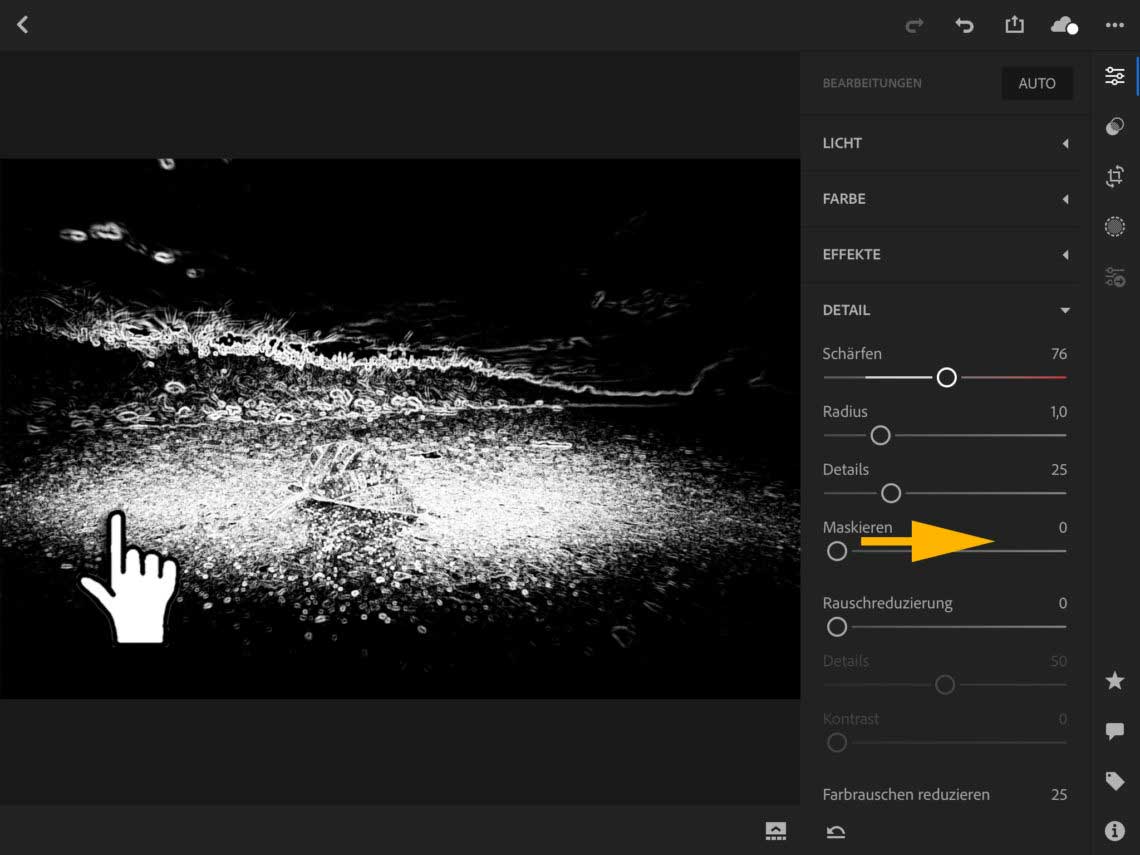The height and width of the screenshot is (855, 1140).
Task: Click the Schärfen slider handle
Action: (x=946, y=377)
